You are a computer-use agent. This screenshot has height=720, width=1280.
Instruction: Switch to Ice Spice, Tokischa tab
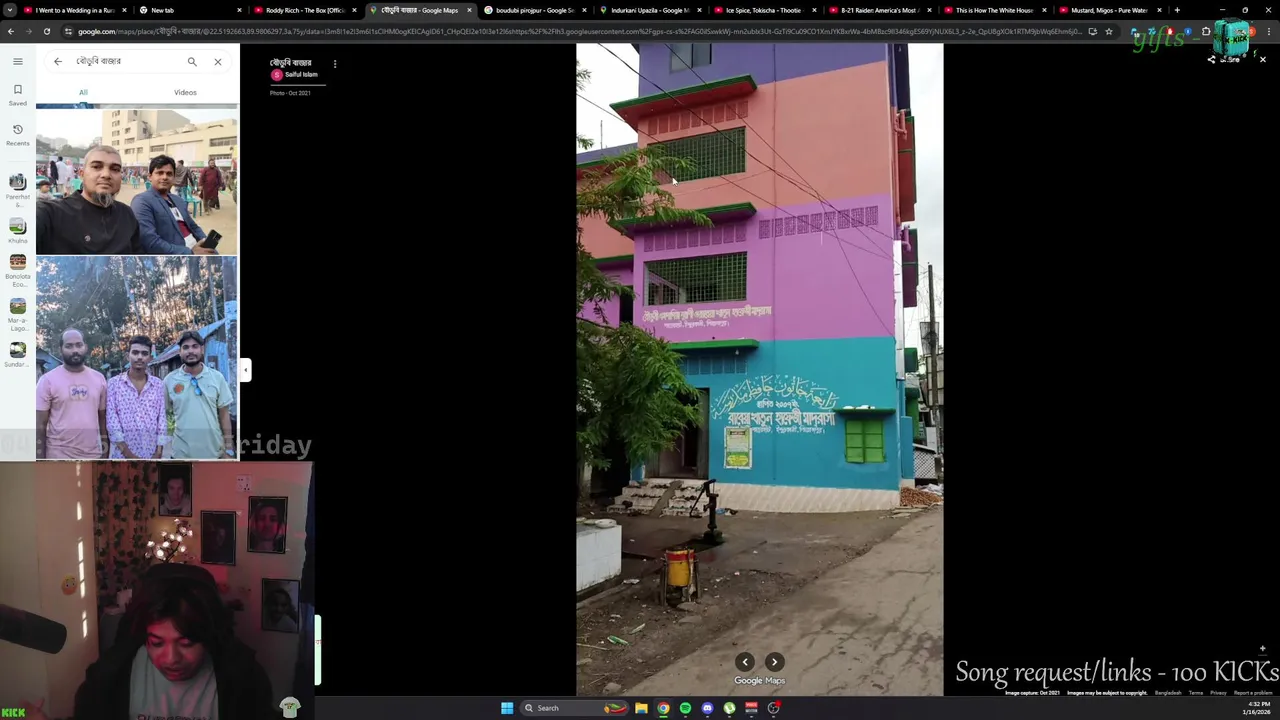(x=765, y=10)
